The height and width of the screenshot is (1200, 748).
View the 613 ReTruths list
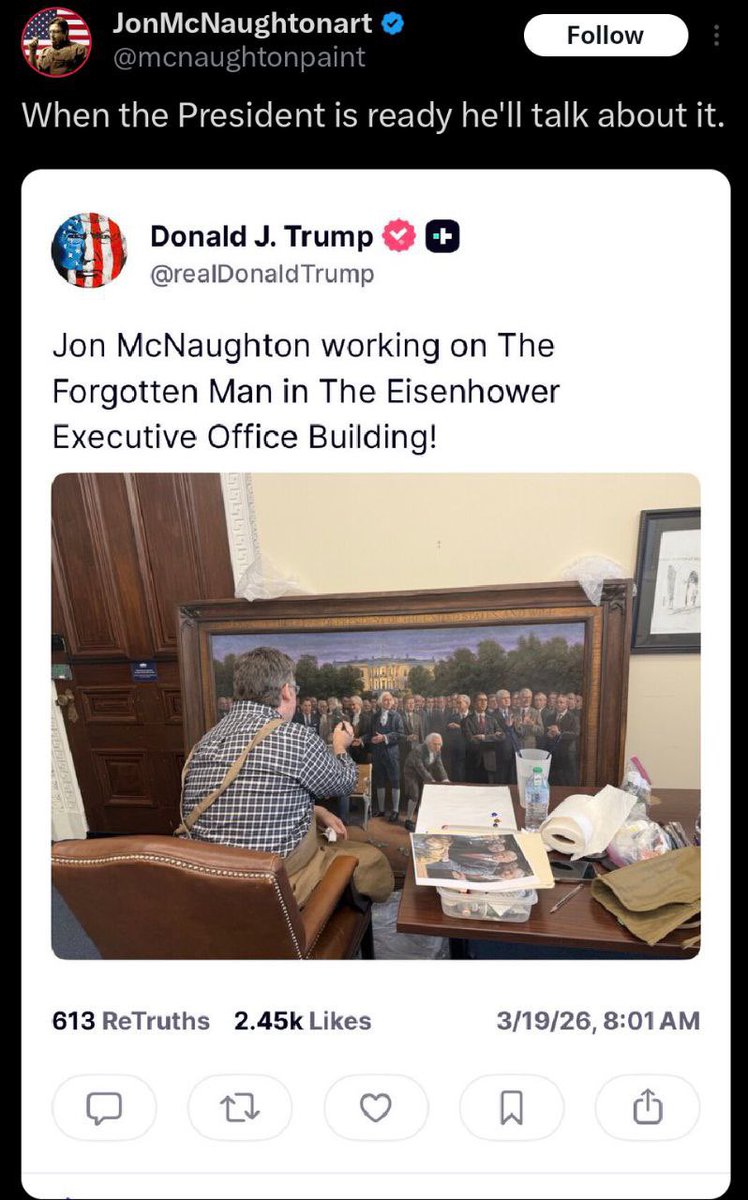131,1021
